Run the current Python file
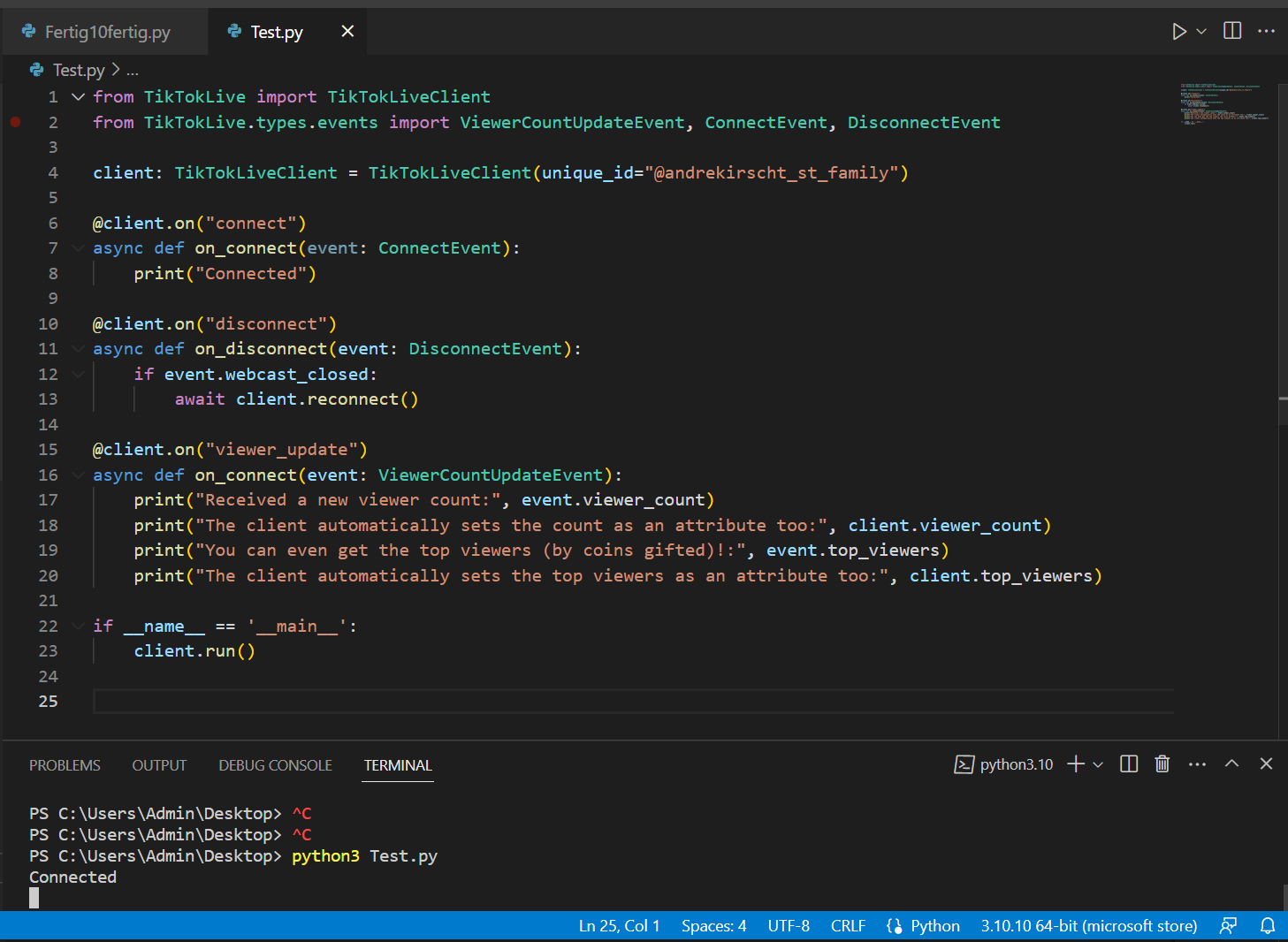Viewport: 1288px width, 942px height. [x=1179, y=31]
